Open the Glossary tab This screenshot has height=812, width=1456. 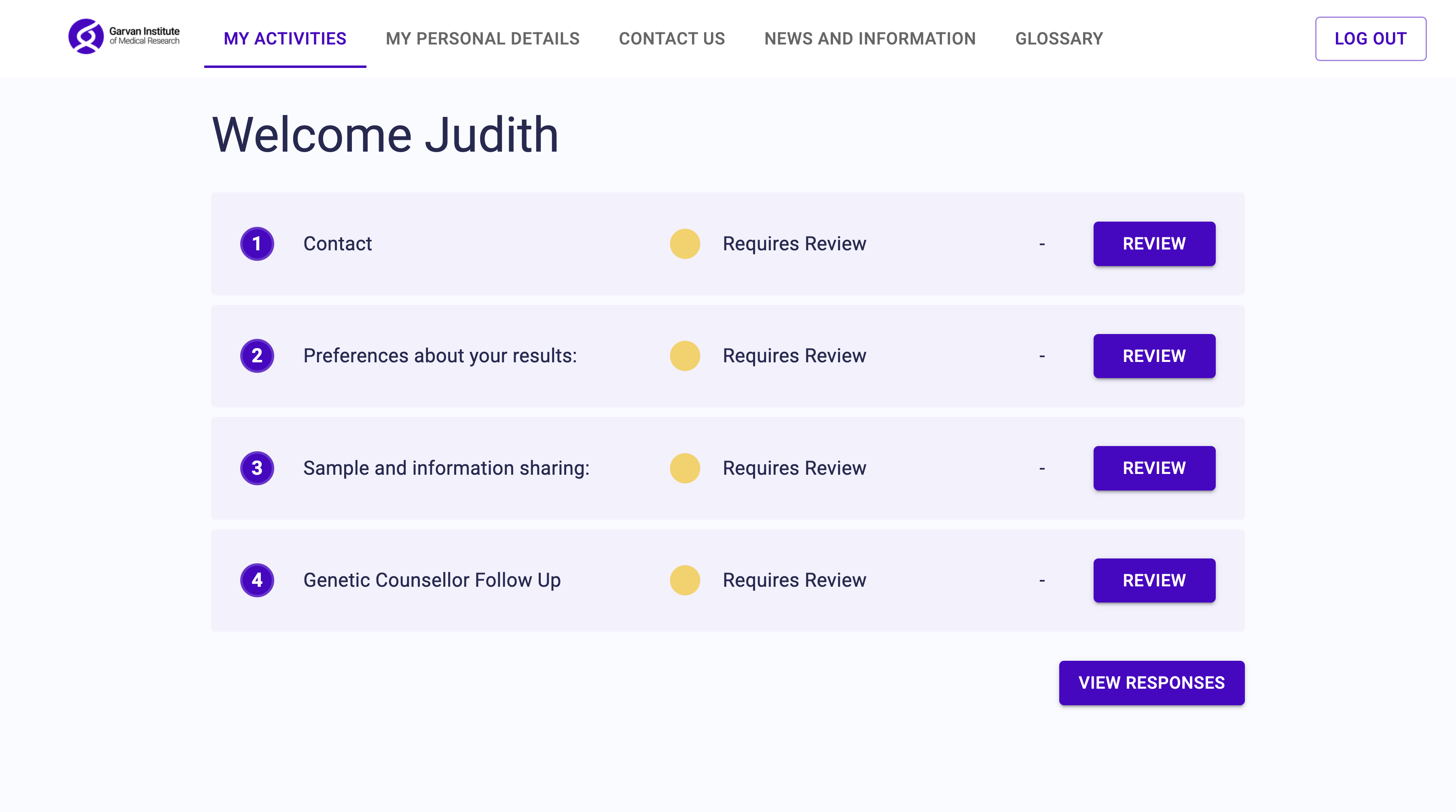1059,38
